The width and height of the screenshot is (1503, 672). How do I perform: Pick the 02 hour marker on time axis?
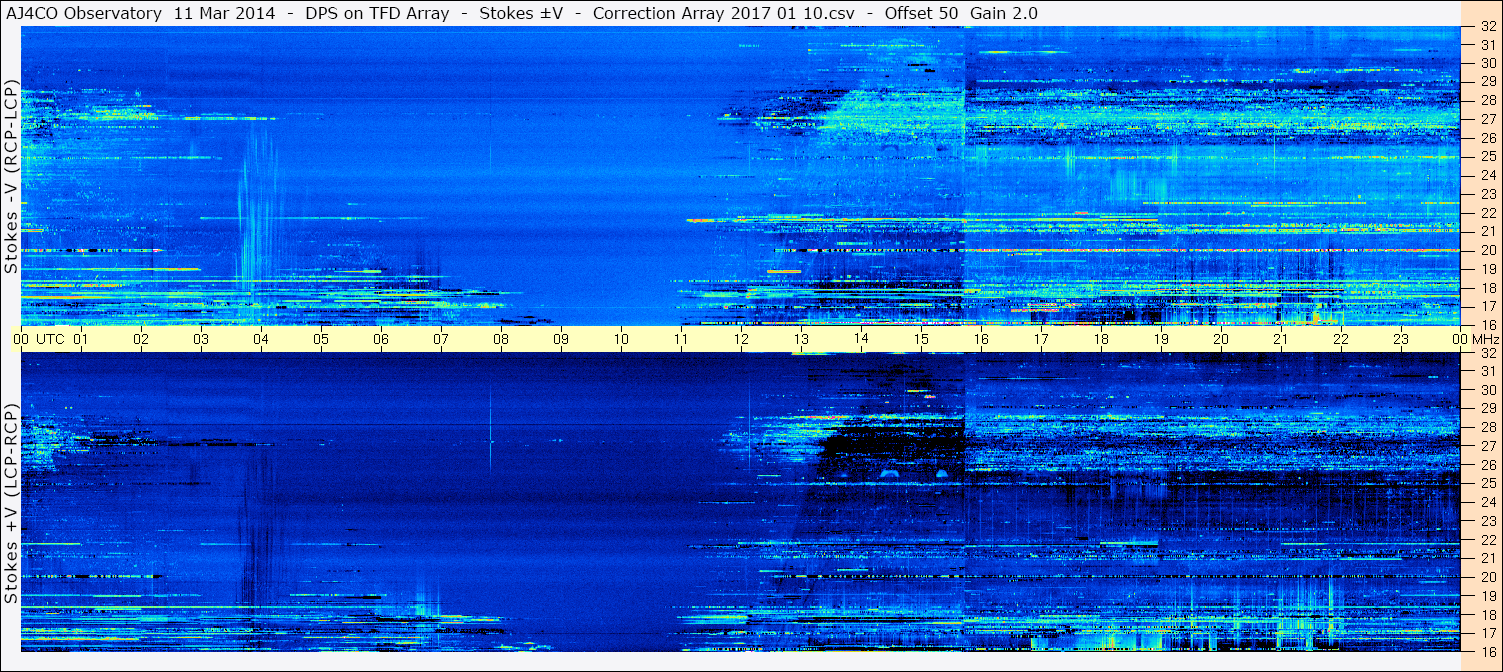[141, 339]
